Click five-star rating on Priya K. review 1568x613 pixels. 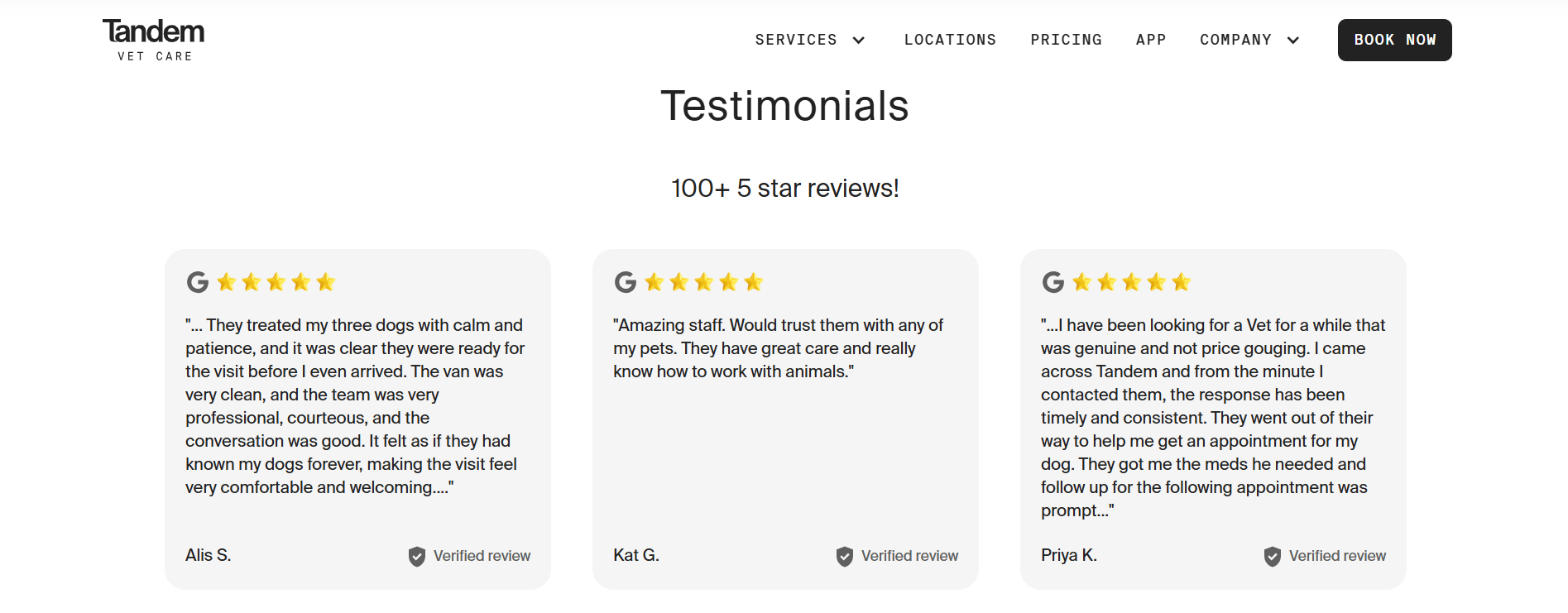click(1132, 282)
